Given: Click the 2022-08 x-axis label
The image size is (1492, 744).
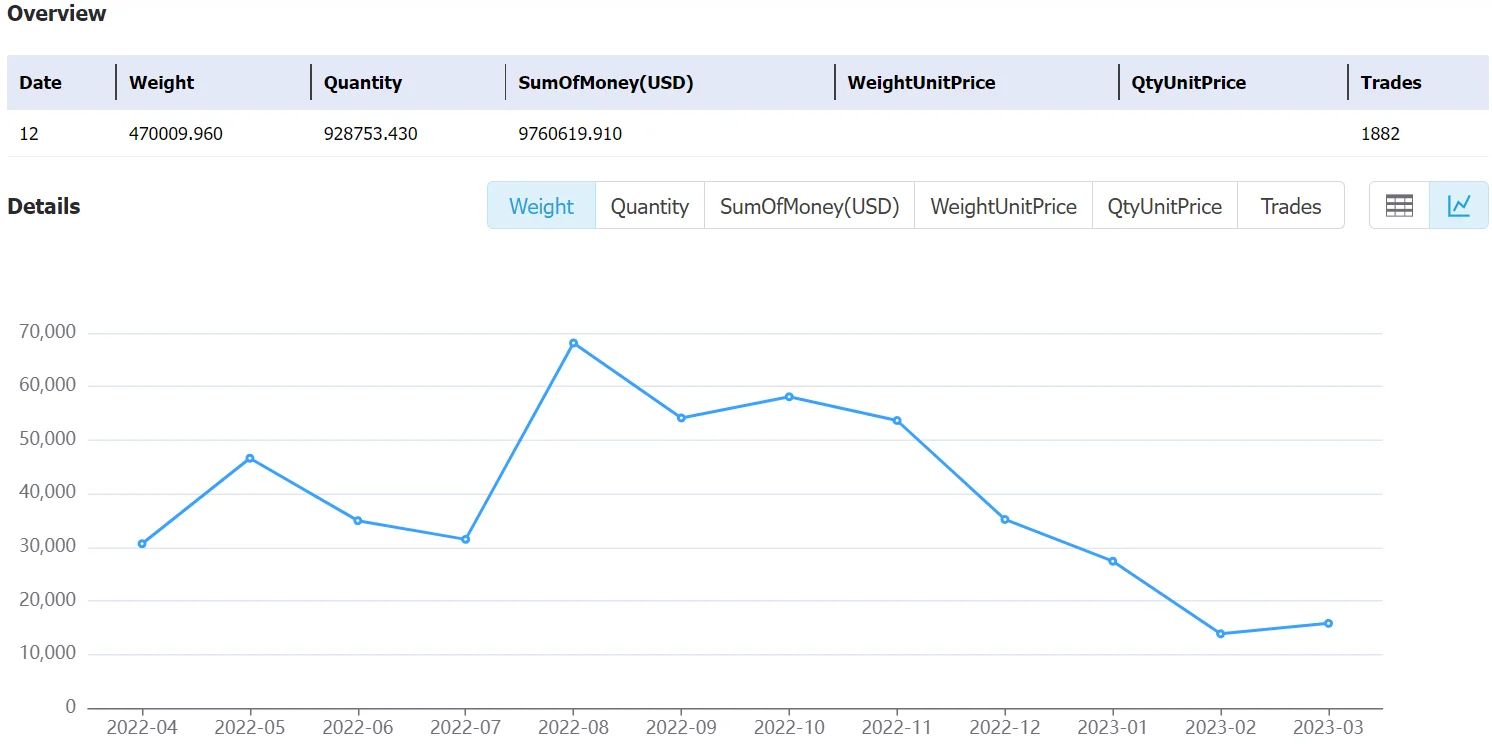Looking at the screenshot, I should (x=573, y=727).
